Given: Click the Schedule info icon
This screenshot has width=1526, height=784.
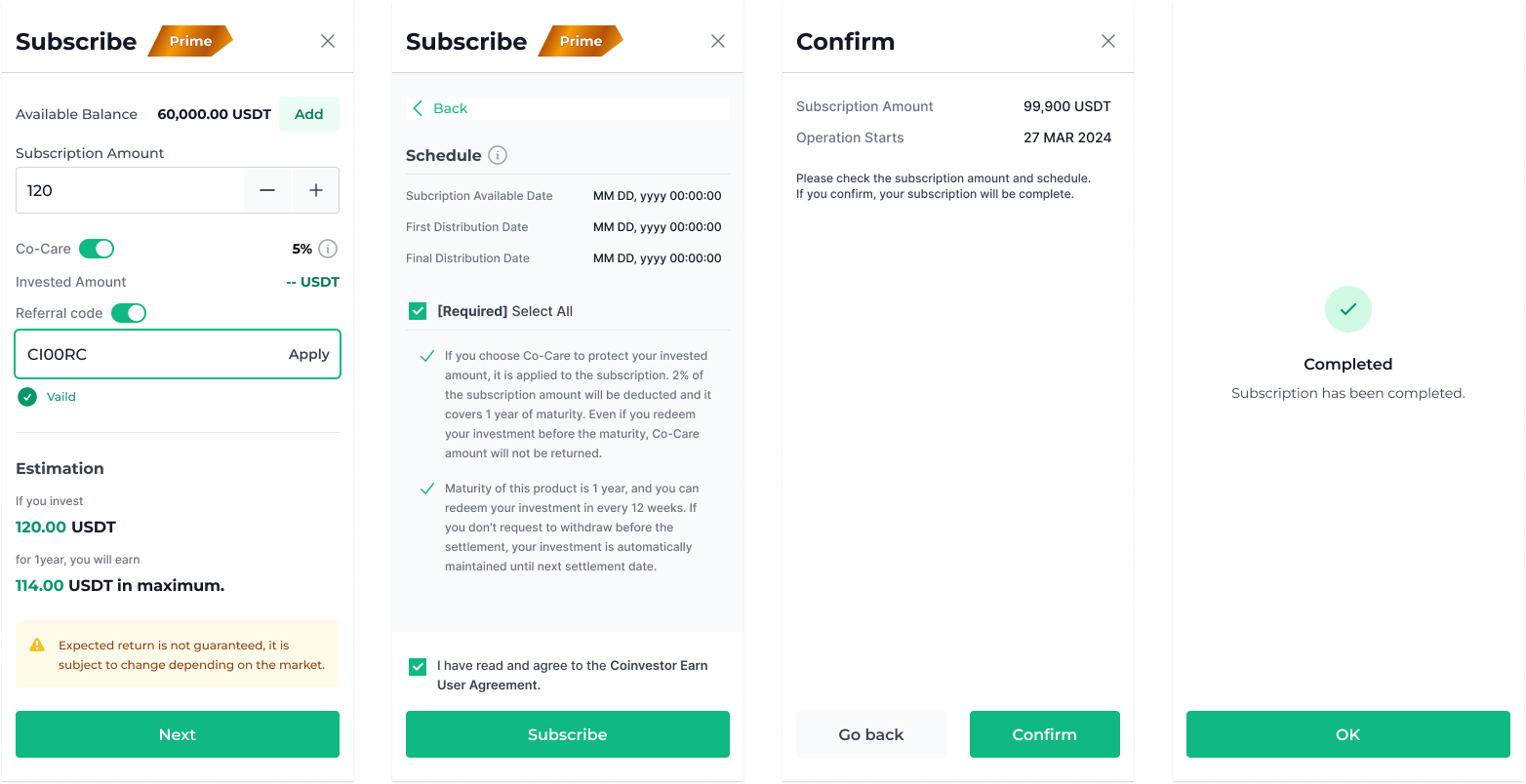Looking at the screenshot, I should coord(498,155).
